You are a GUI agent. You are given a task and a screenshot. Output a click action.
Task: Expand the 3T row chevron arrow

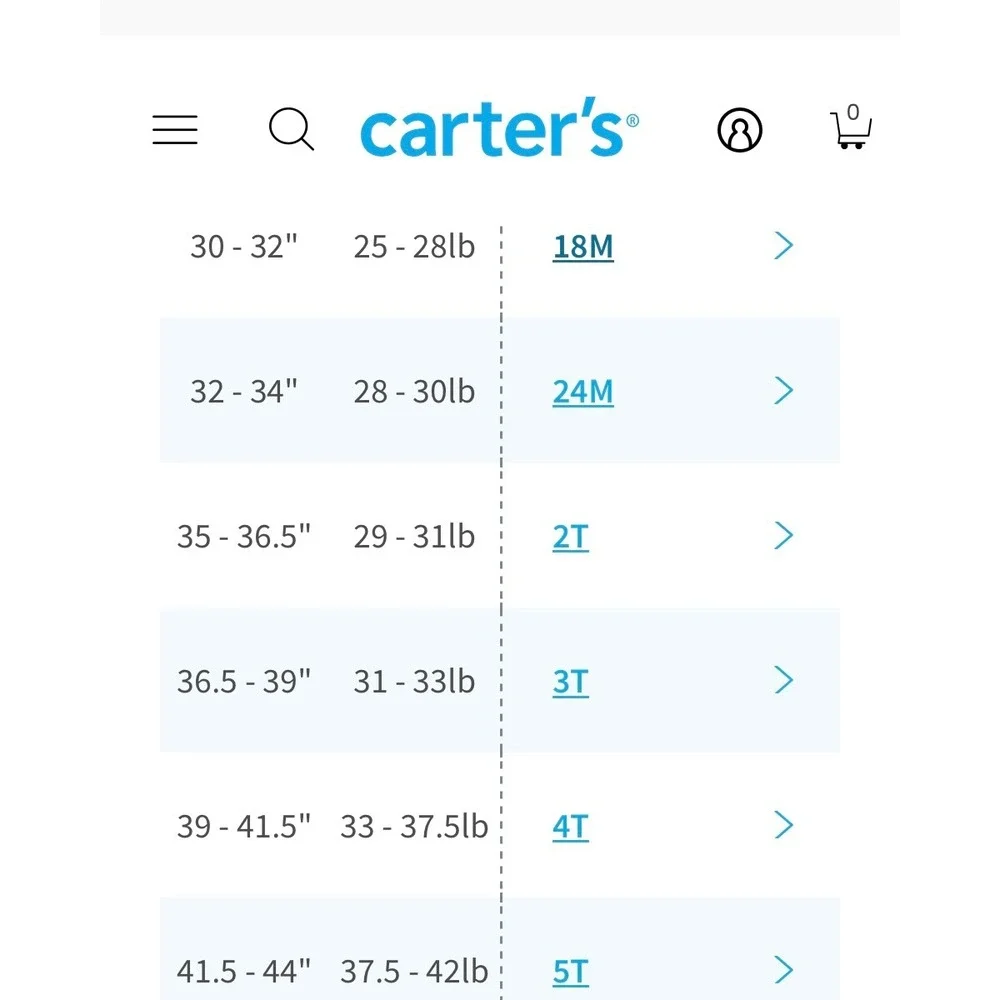(784, 680)
